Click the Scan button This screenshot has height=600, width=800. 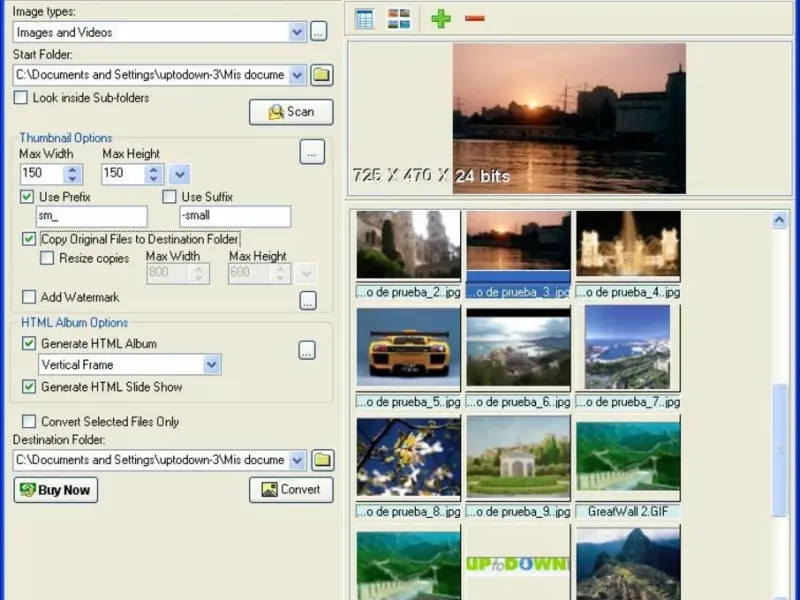[291, 112]
